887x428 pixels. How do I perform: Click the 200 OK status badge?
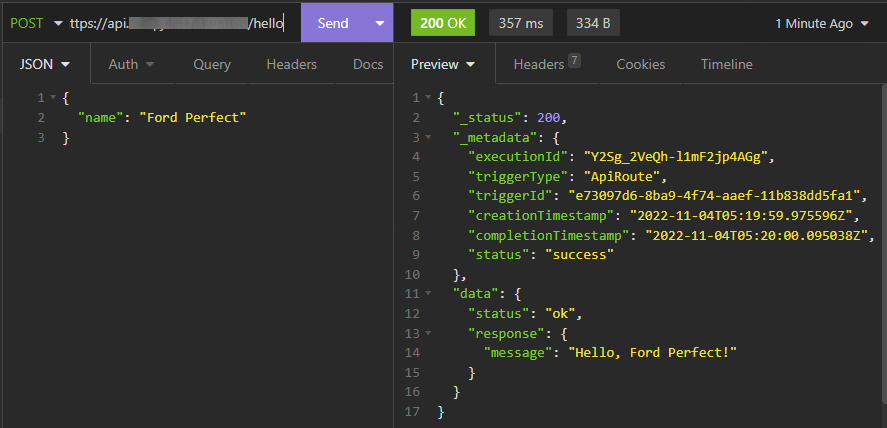pyautogui.click(x=444, y=23)
